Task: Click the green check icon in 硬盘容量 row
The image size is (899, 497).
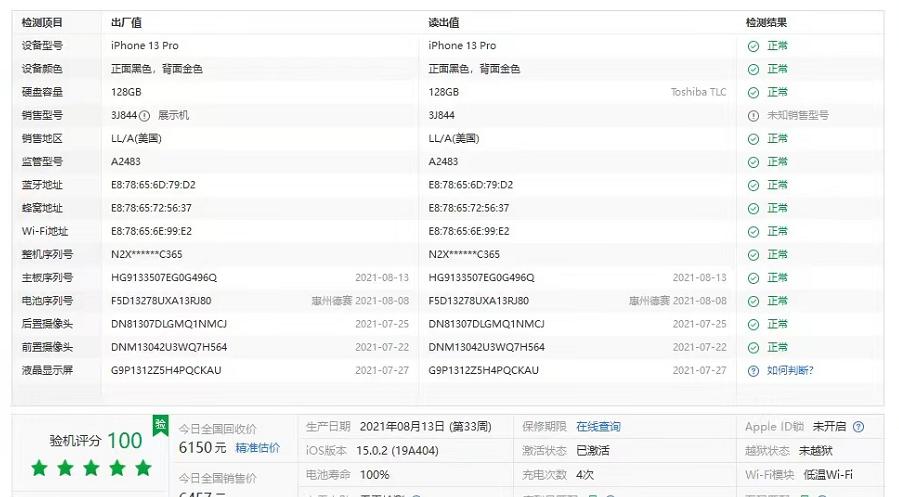Action: tap(753, 93)
